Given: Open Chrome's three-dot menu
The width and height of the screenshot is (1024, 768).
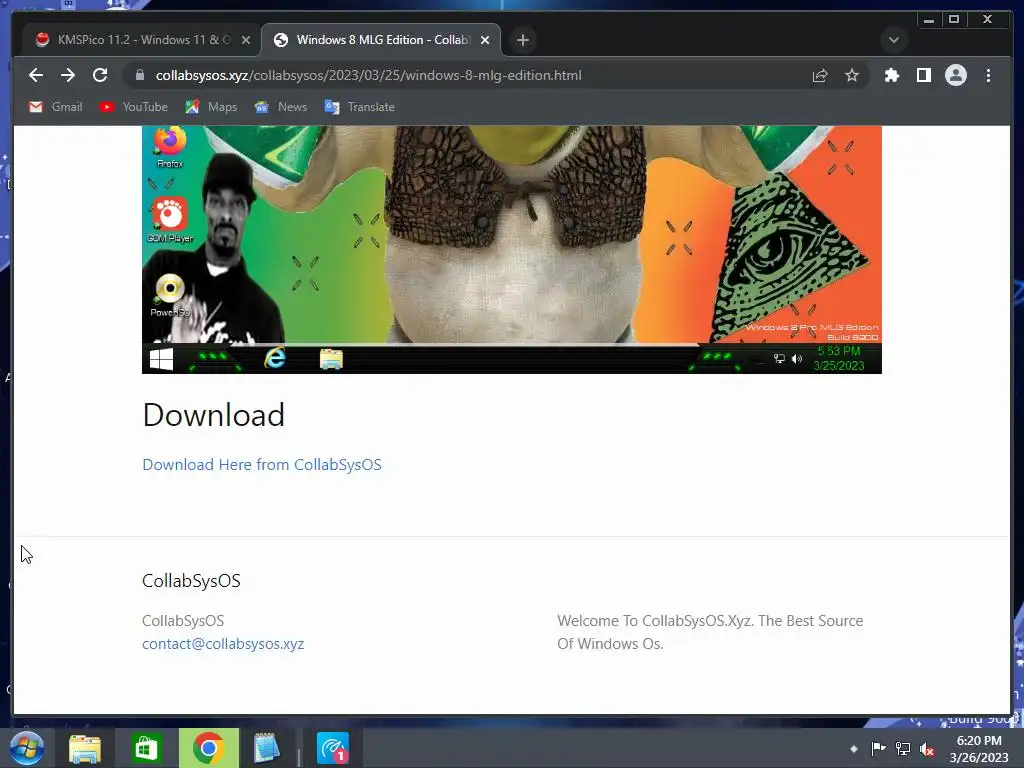Looking at the screenshot, I should 988,75.
